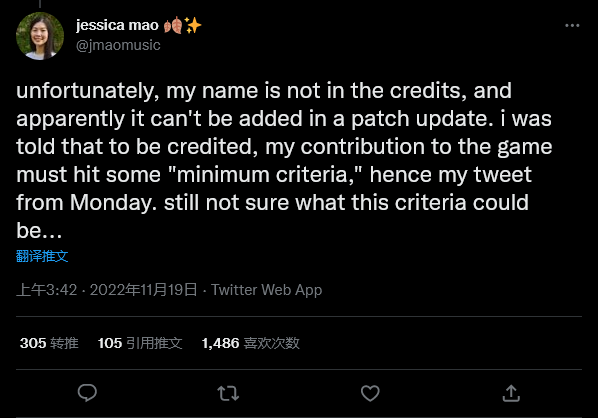Image resolution: width=598 pixels, height=418 pixels.
Task: View the 1,486 喜欢次数 likes list
Action: 251,343
